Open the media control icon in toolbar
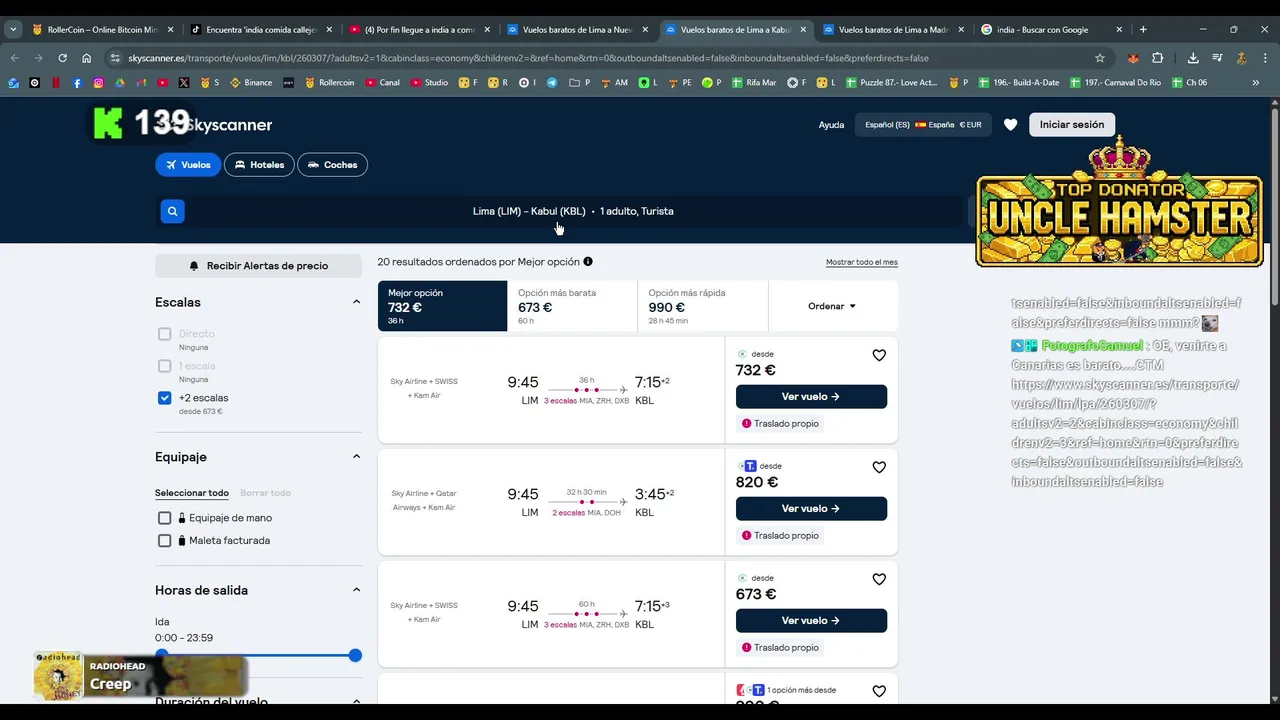 (1217, 58)
